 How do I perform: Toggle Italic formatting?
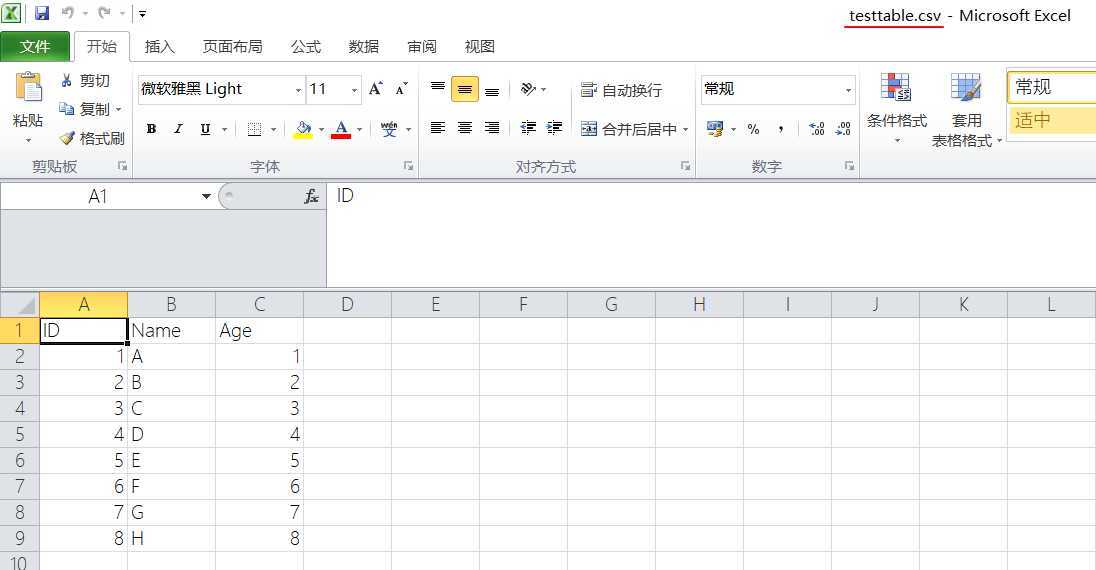click(178, 129)
